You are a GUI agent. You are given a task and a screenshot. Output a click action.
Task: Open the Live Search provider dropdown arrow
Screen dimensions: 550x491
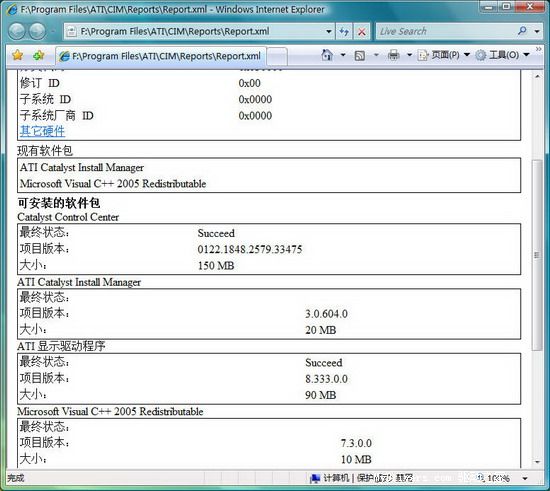pyautogui.click(x=537, y=32)
